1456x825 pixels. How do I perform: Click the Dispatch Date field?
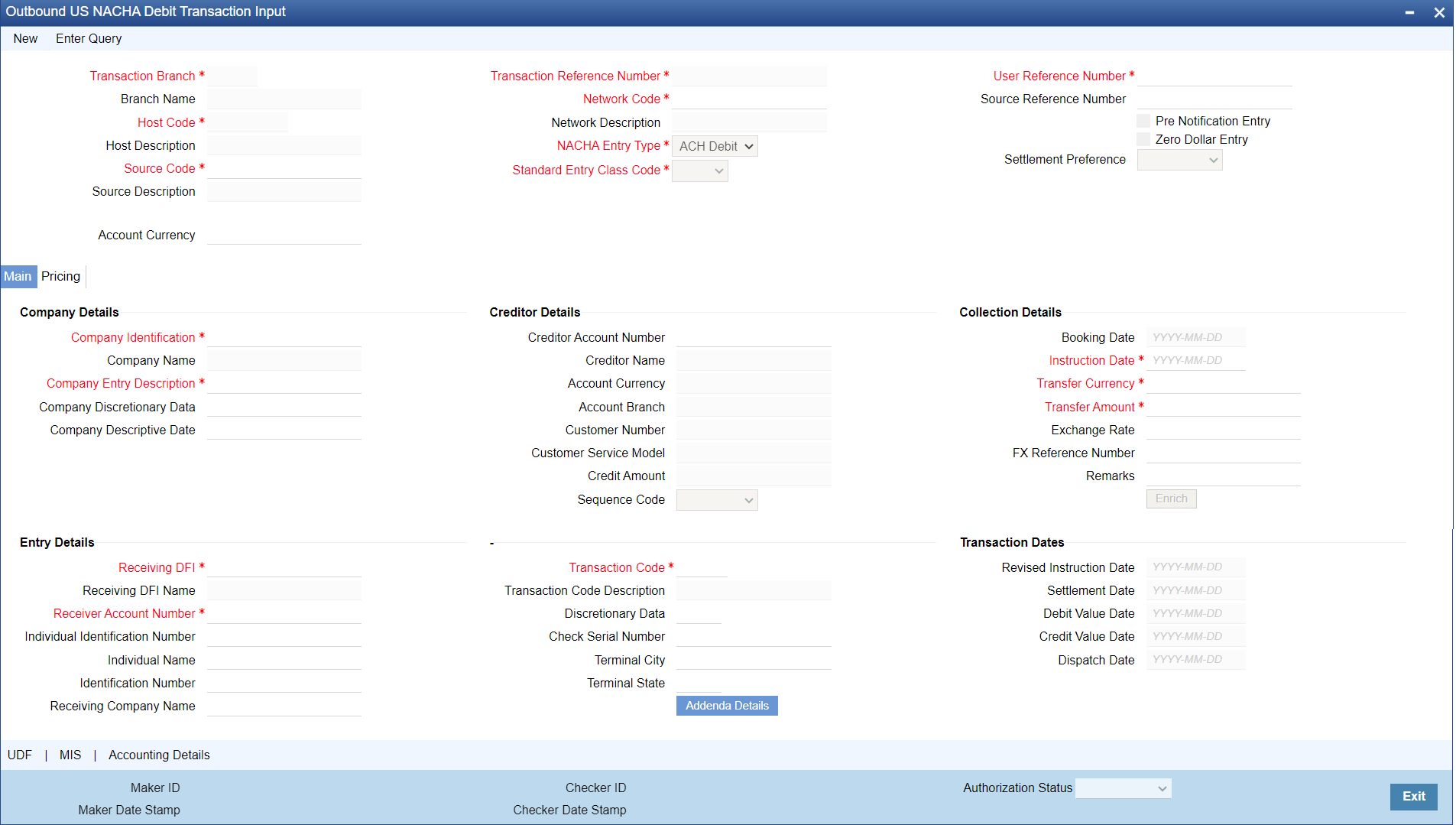(x=1195, y=661)
